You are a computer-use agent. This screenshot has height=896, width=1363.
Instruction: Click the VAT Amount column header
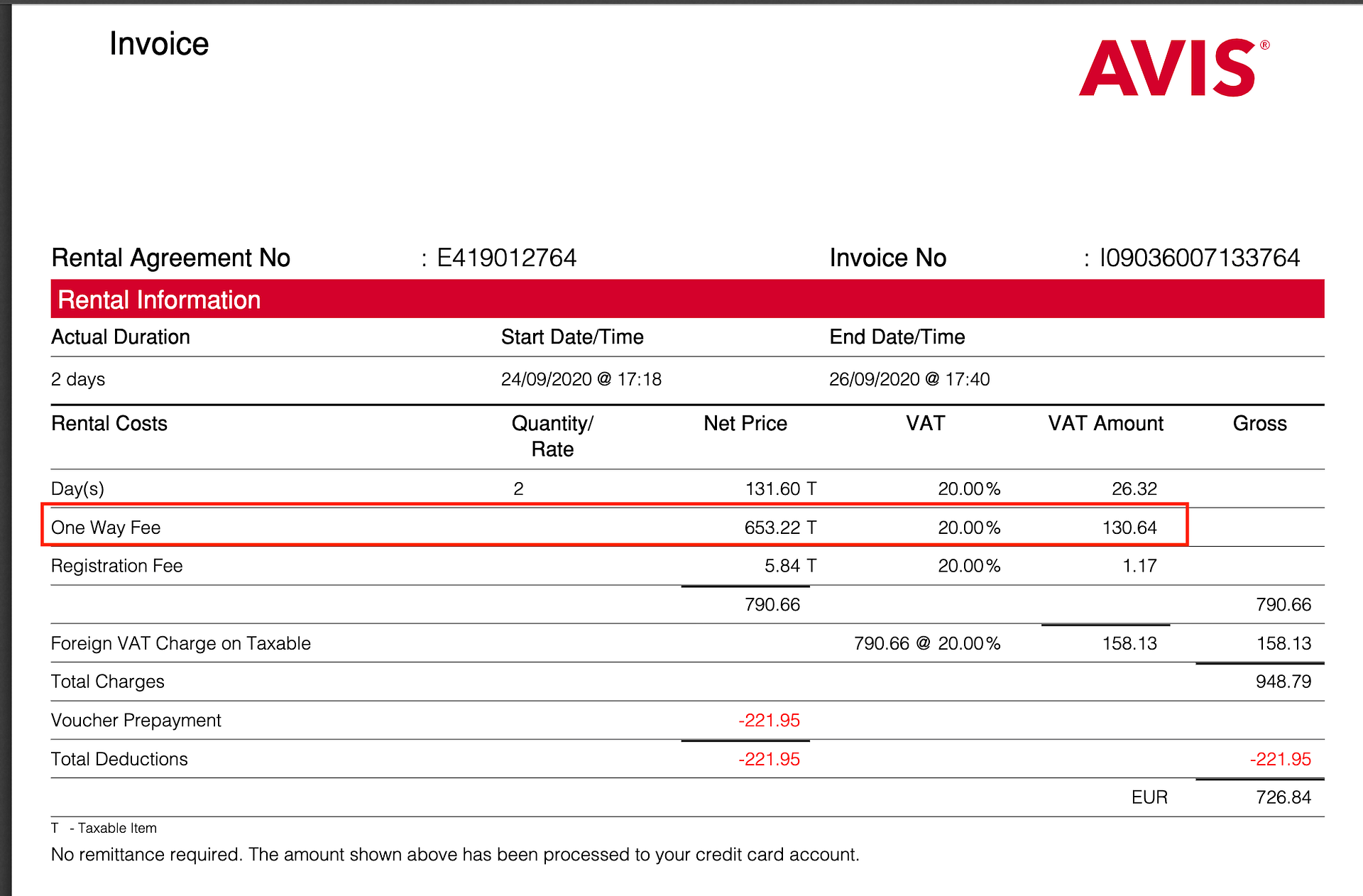pos(1105,423)
